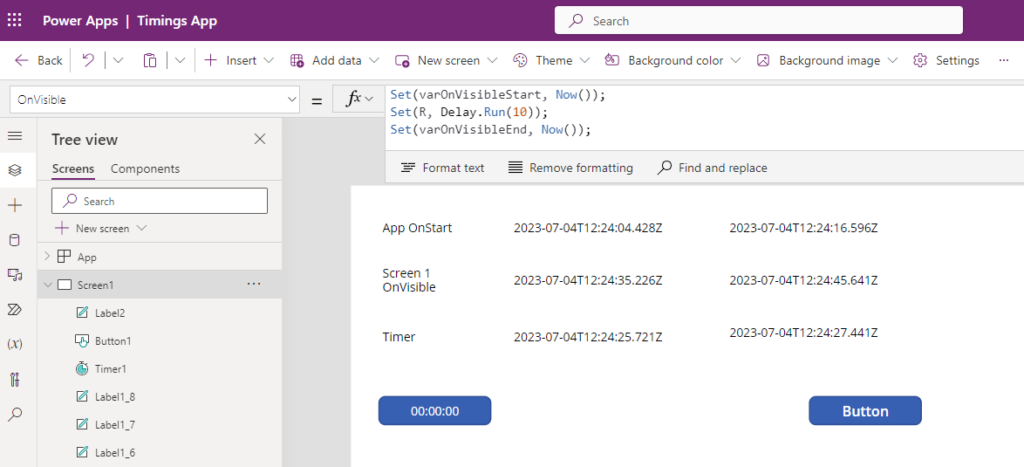Open the Data cylinder icon in sidebar
Image resolution: width=1024 pixels, height=467 pixels.
(x=14, y=240)
